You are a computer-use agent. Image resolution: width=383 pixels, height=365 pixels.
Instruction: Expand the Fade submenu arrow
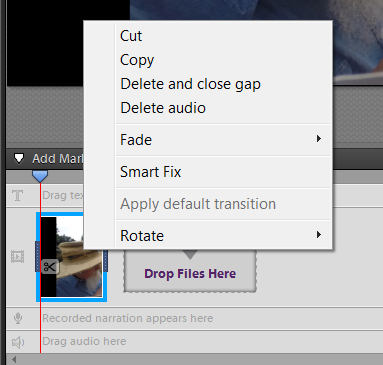point(319,139)
